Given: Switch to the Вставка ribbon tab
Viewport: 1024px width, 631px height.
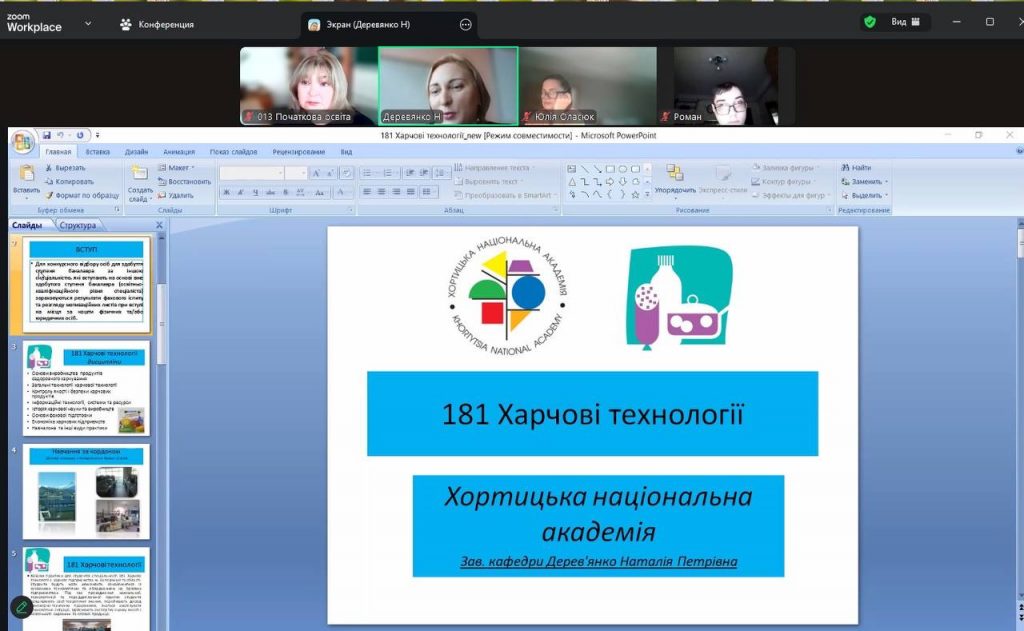Looking at the screenshot, I should [98, 152].
